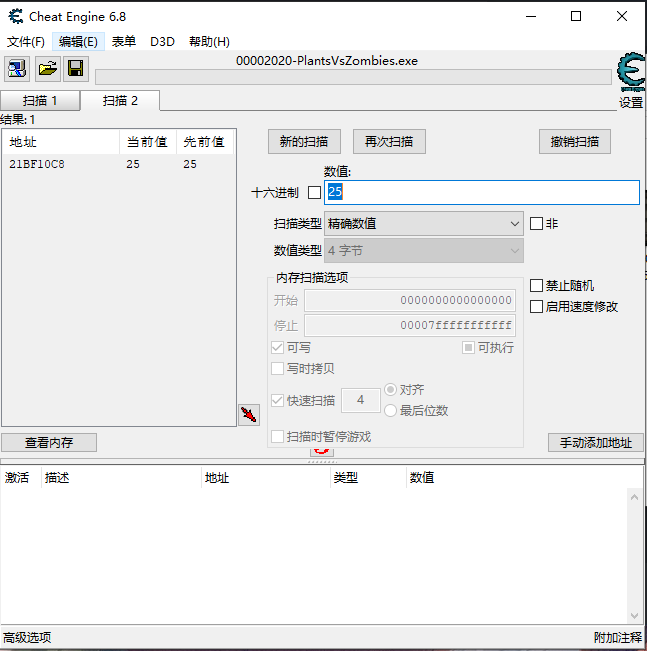Expand the 扫描类型 dropdown
This screenshot has height=651, width=647.
(424, 224)
